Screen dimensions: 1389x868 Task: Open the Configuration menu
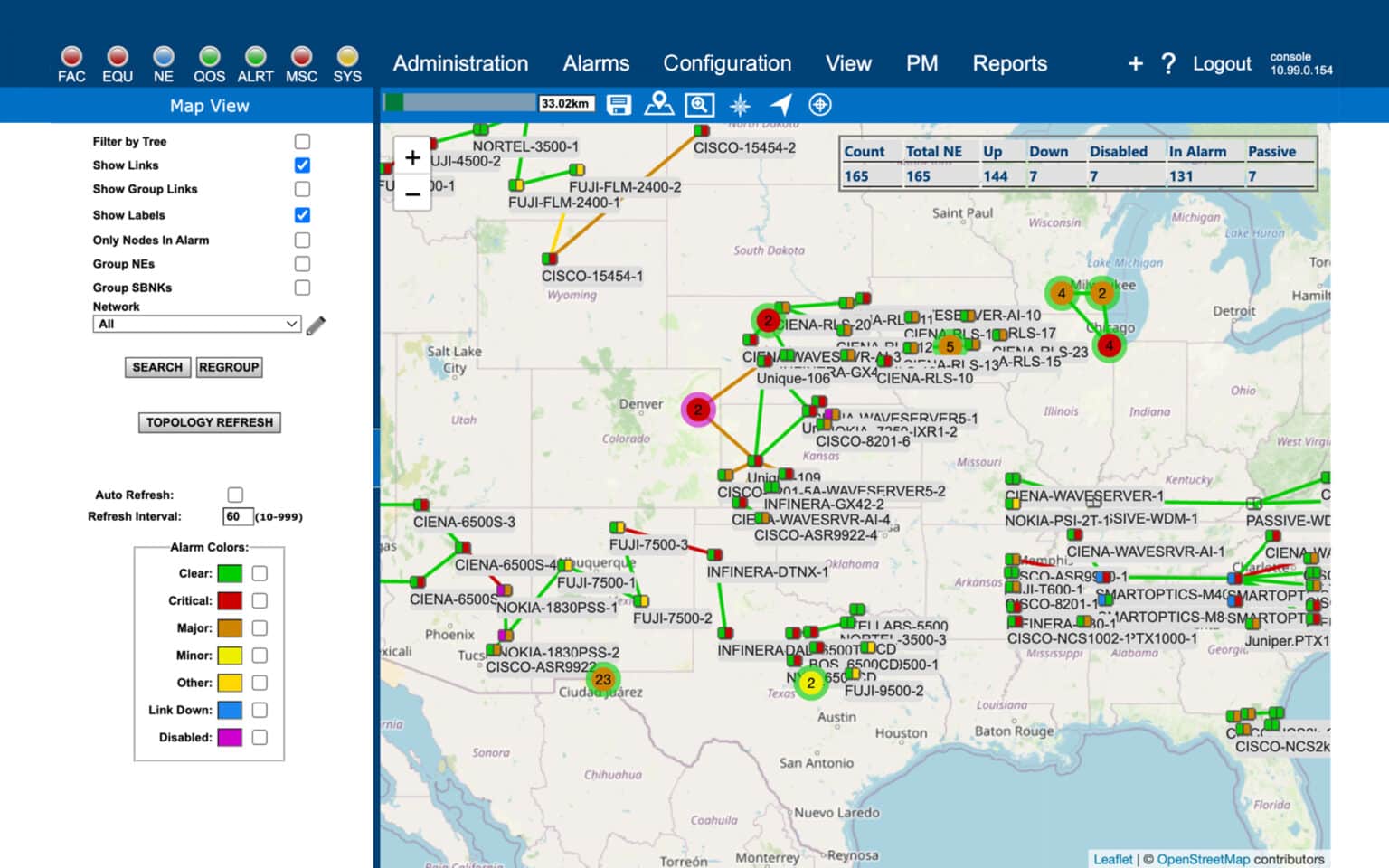click(x=727, y=63)
